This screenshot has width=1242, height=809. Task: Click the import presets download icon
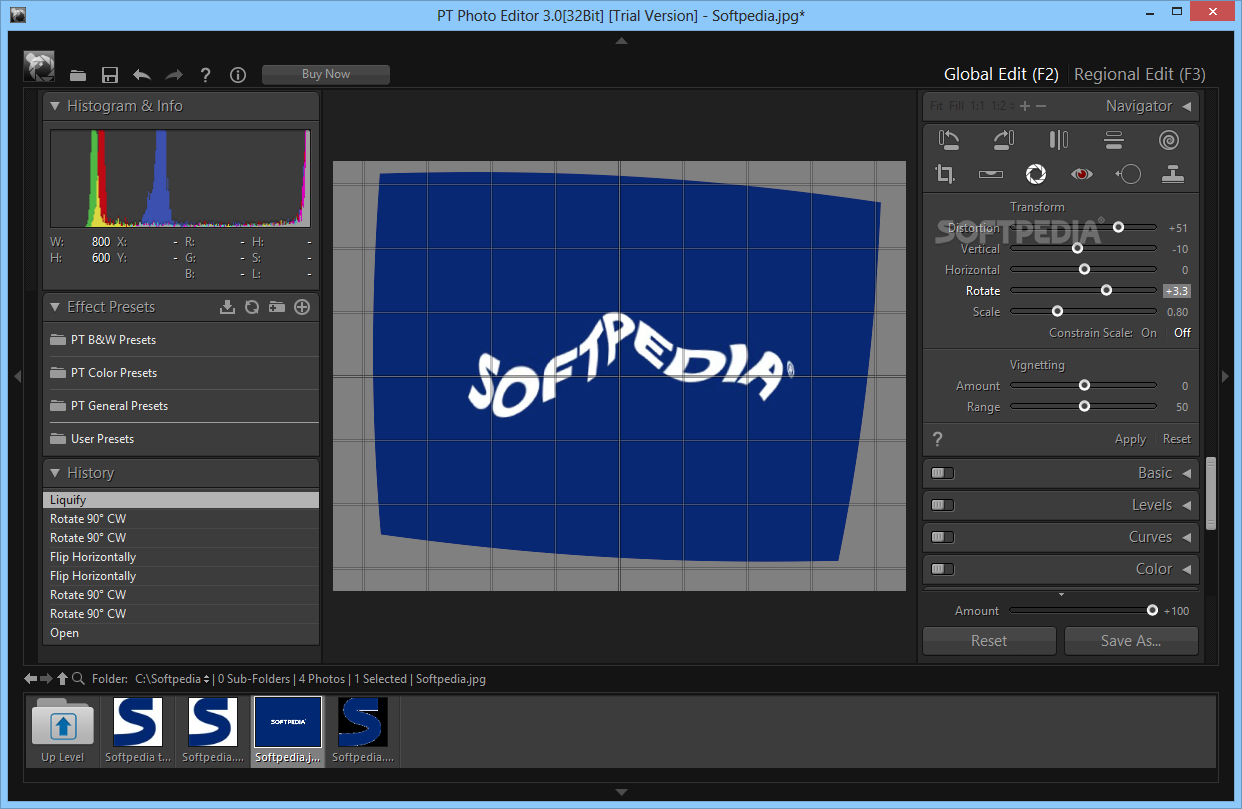click(228, 307)
